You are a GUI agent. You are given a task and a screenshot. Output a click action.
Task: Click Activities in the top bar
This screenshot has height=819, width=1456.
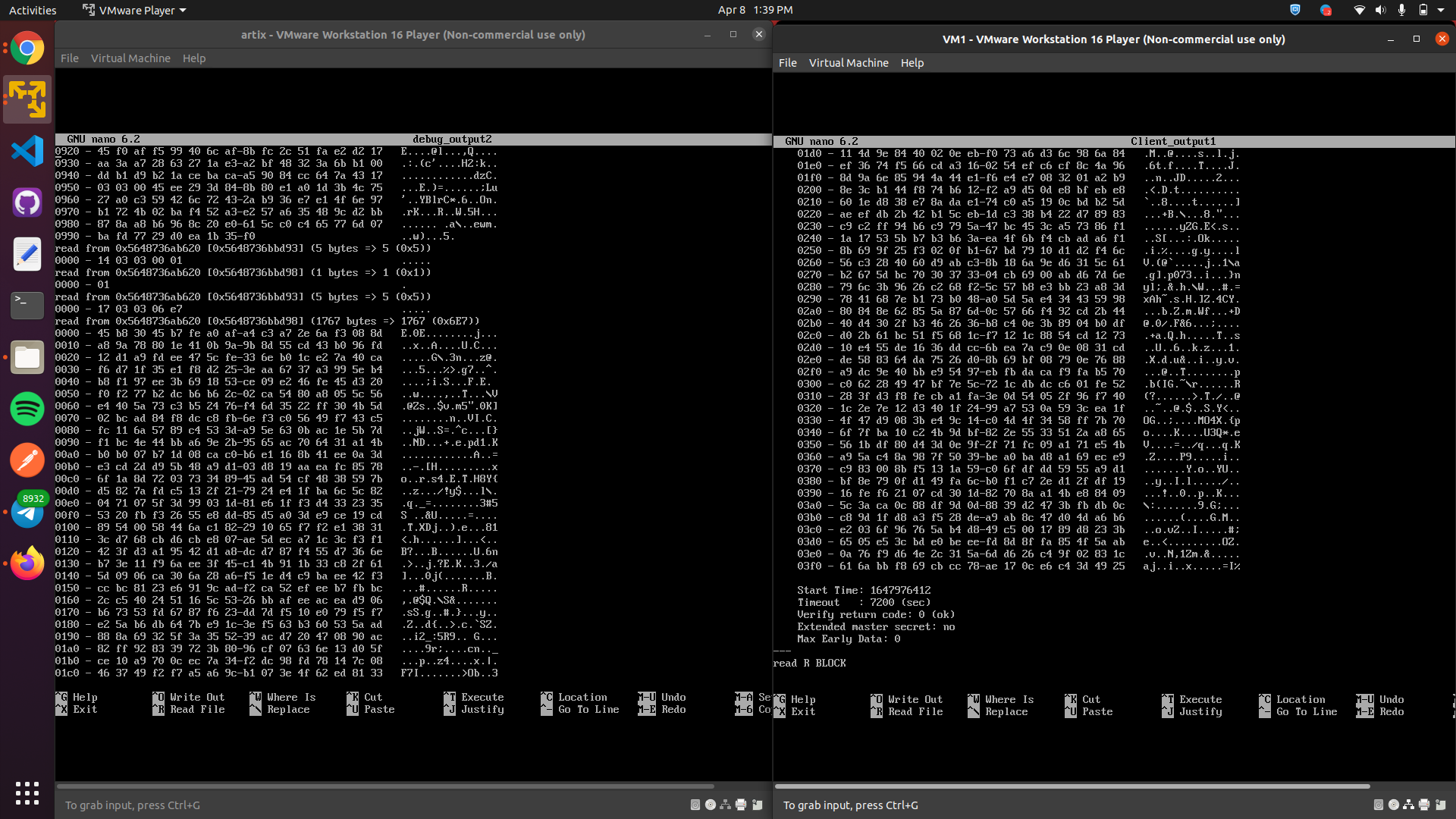pyautogui.click(x=33, y=10)
